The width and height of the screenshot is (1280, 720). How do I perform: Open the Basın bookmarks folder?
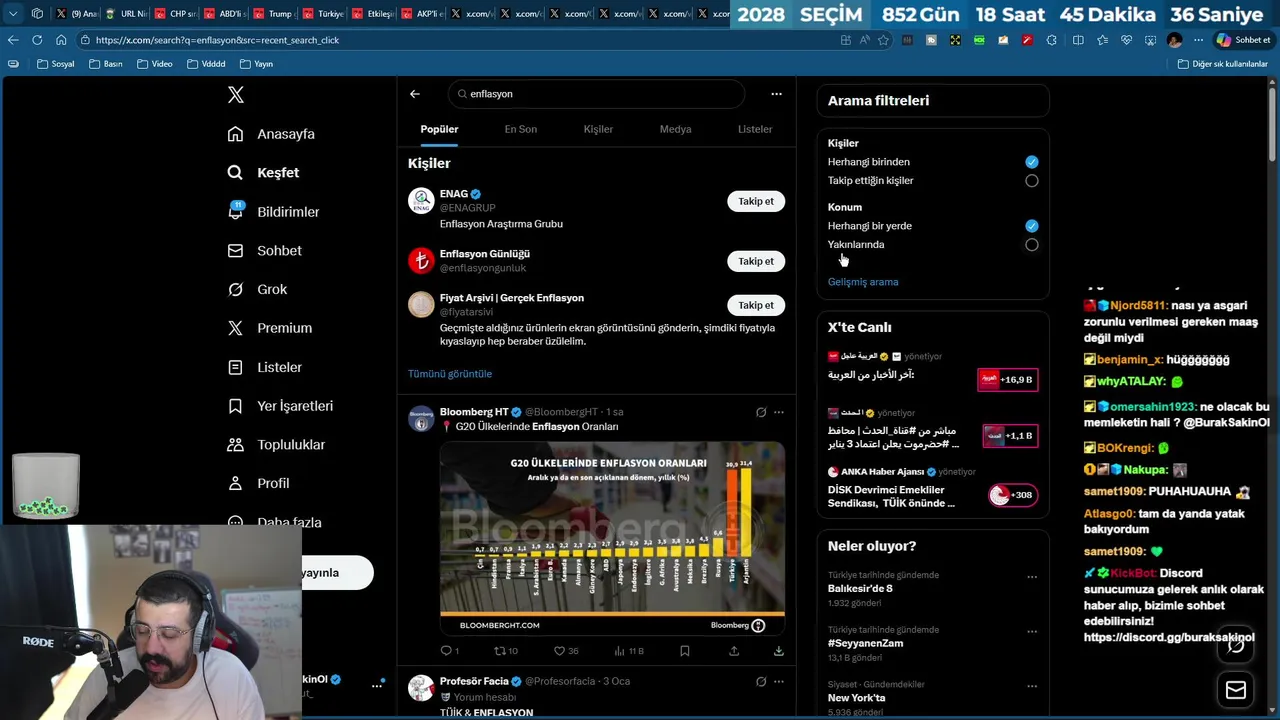click(105, 64)
